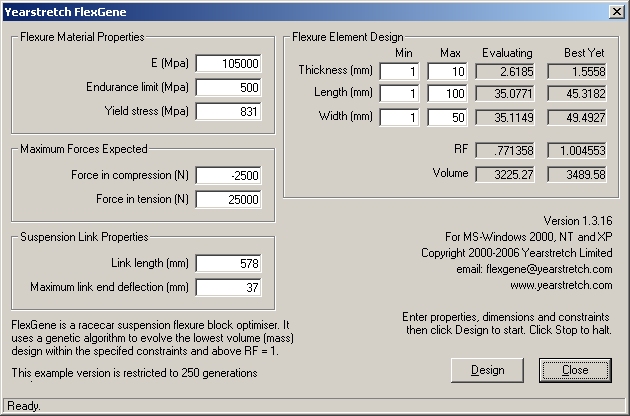Close the window with the title bar X
Image resolution: width=630 pixels, height=416 pixels.
click(616, 12)
